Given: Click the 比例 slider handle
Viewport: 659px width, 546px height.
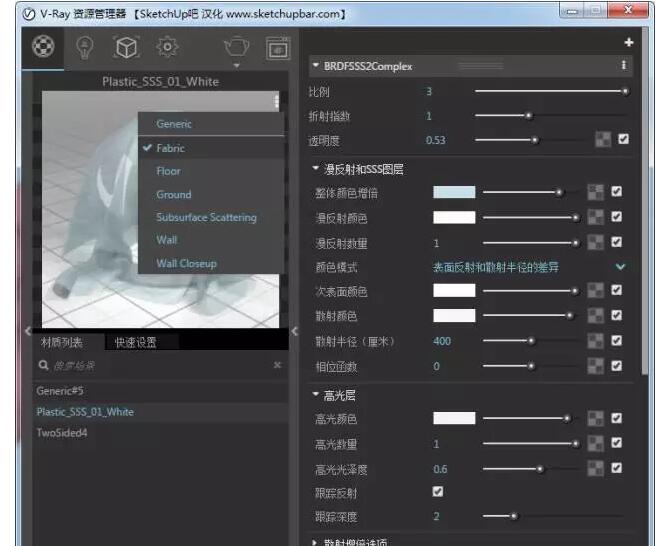Looking at the screenshot, I should click(x=625, y=91).
